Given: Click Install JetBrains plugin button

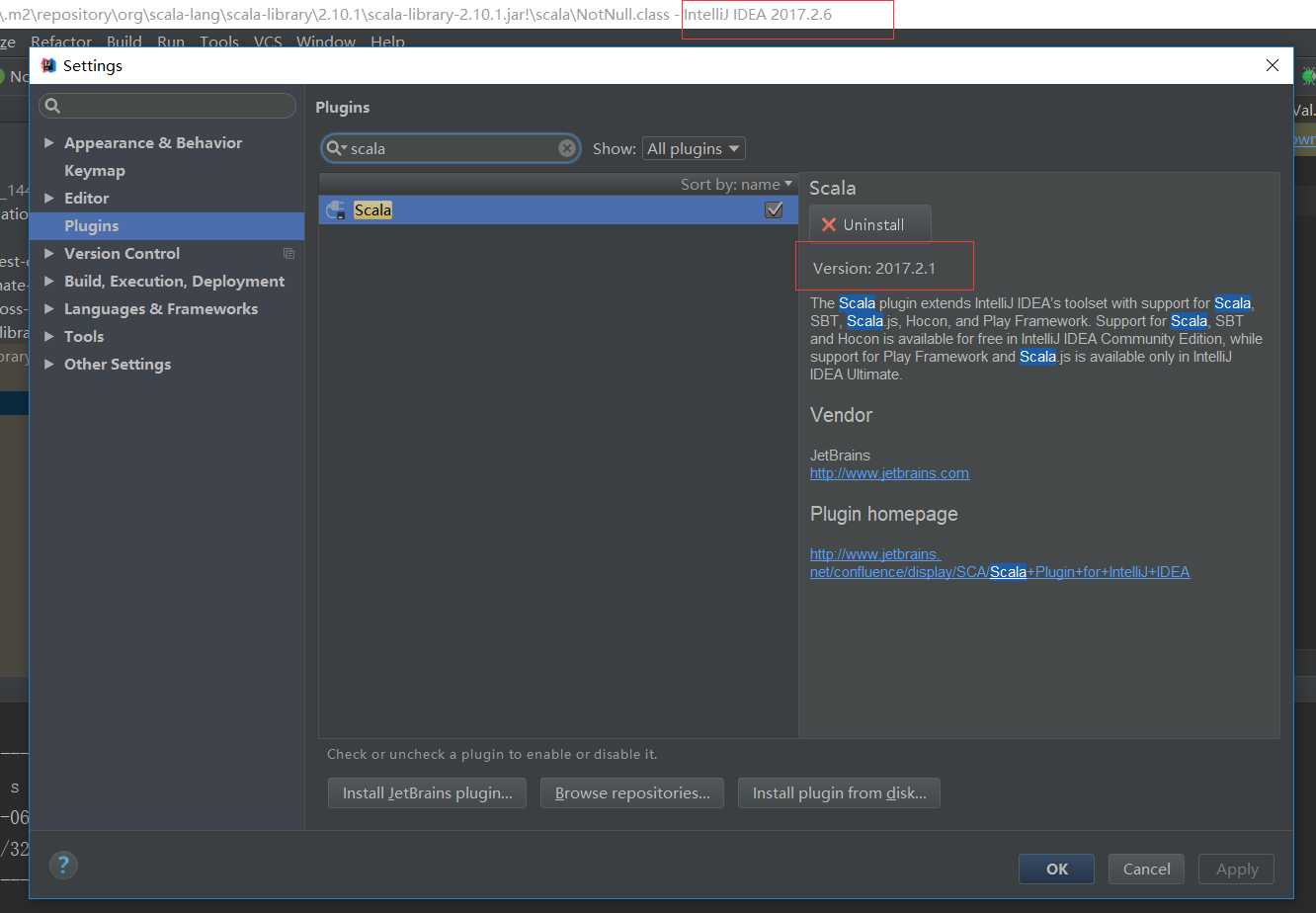Looking at the screenshot, I should (427, 792).
